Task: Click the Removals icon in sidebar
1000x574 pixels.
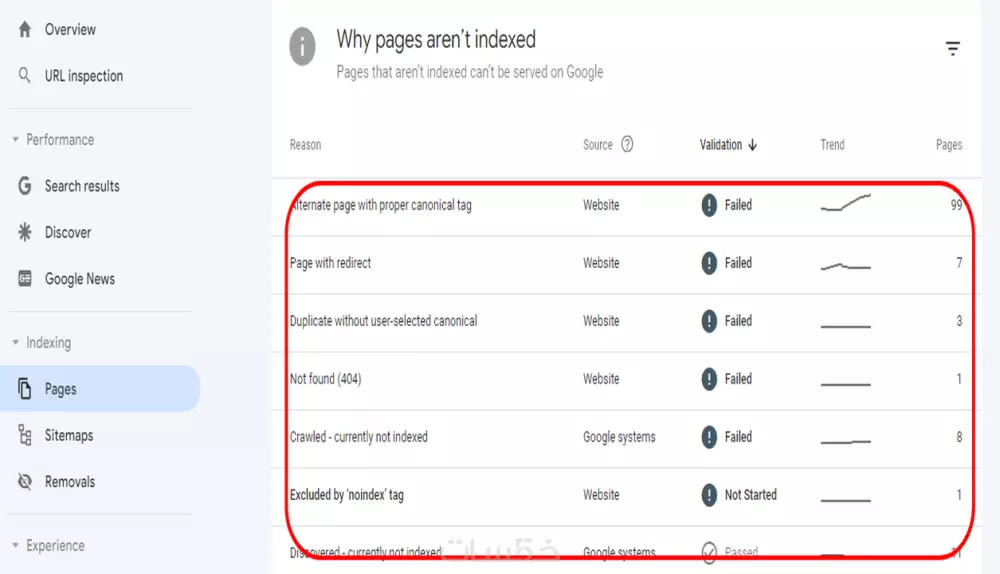Action: click(x=25, y=481)
